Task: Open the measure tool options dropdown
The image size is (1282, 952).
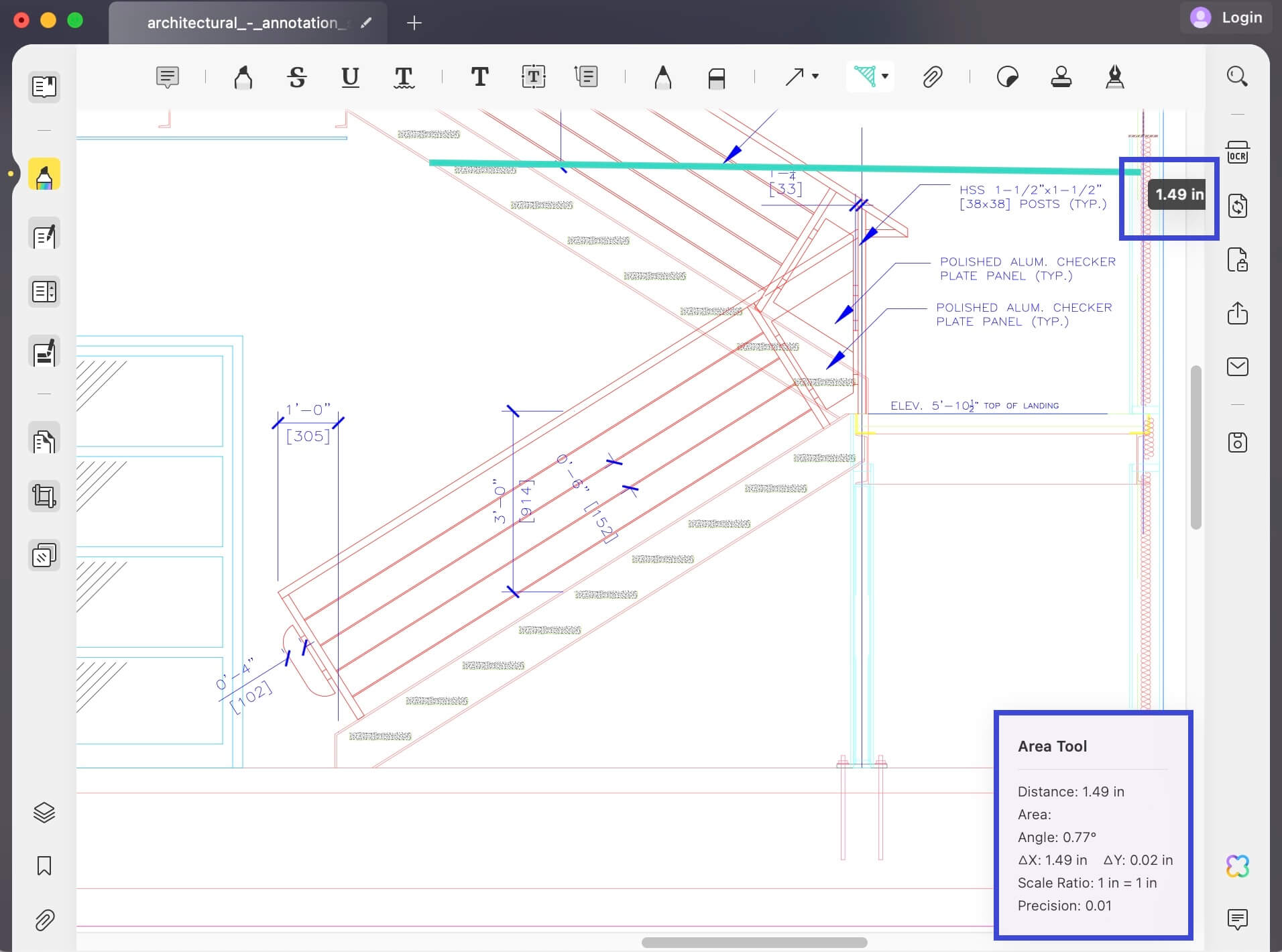Action: pos(884,76)
